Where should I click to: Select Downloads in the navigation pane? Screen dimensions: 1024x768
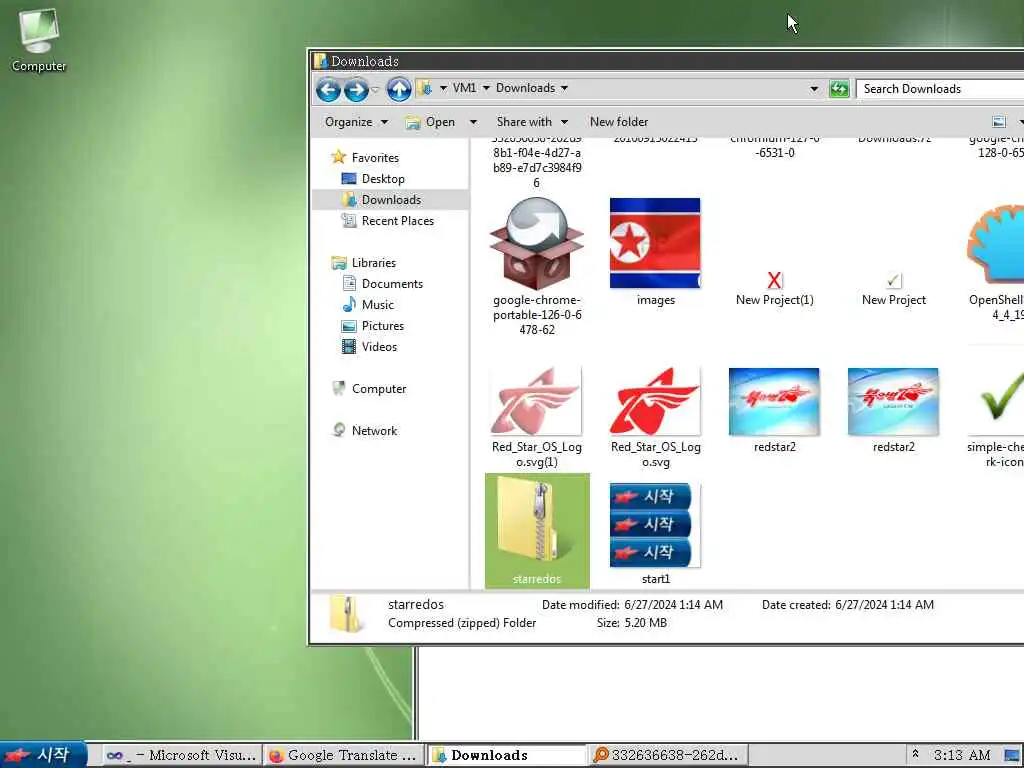[x=391, y=200]
